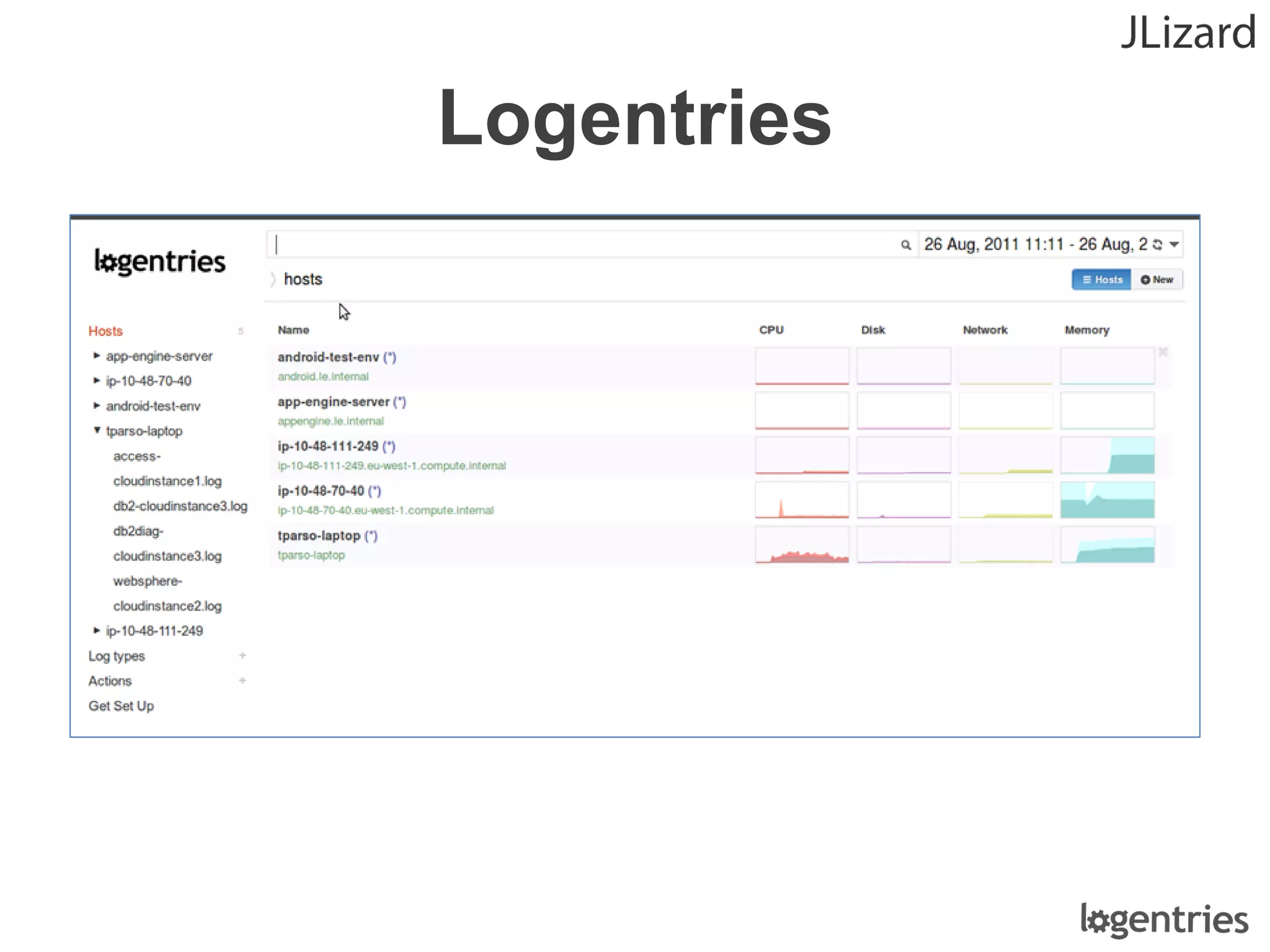This screenshot has width=1270, height=952.
Task: Select app-engine-server in sidebar
Action: [x=159, y=356]
